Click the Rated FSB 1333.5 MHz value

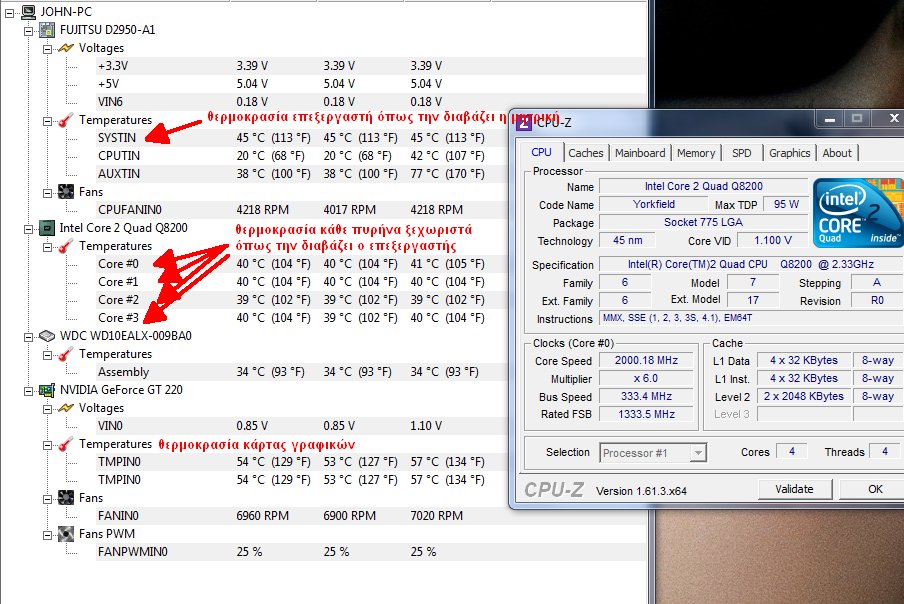click(x=646, y=414)
